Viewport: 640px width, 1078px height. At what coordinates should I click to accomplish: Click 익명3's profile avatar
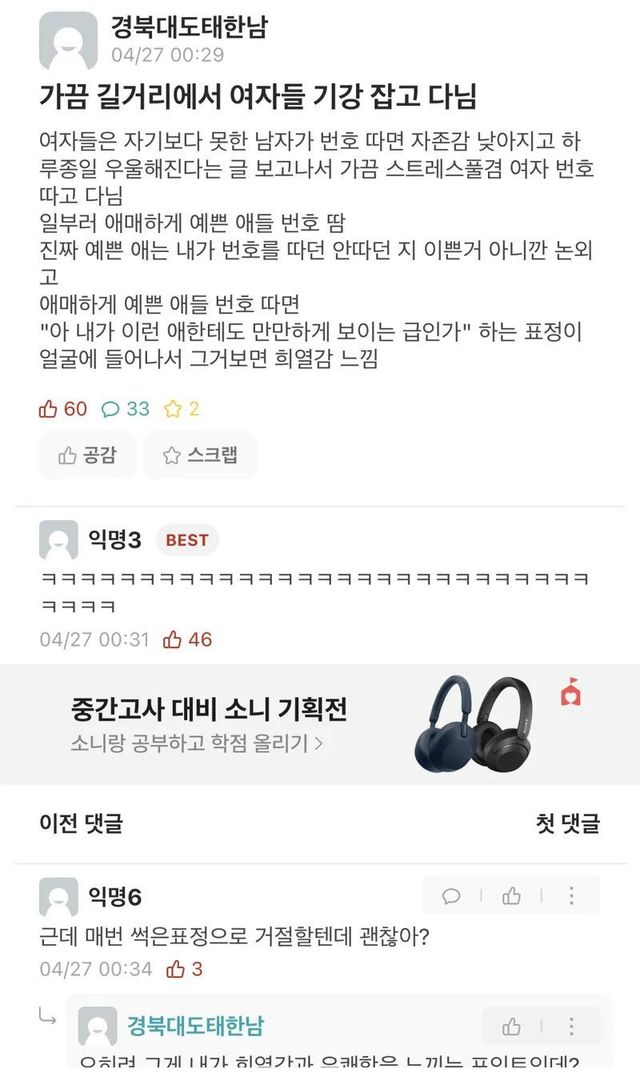coord(58,540)
